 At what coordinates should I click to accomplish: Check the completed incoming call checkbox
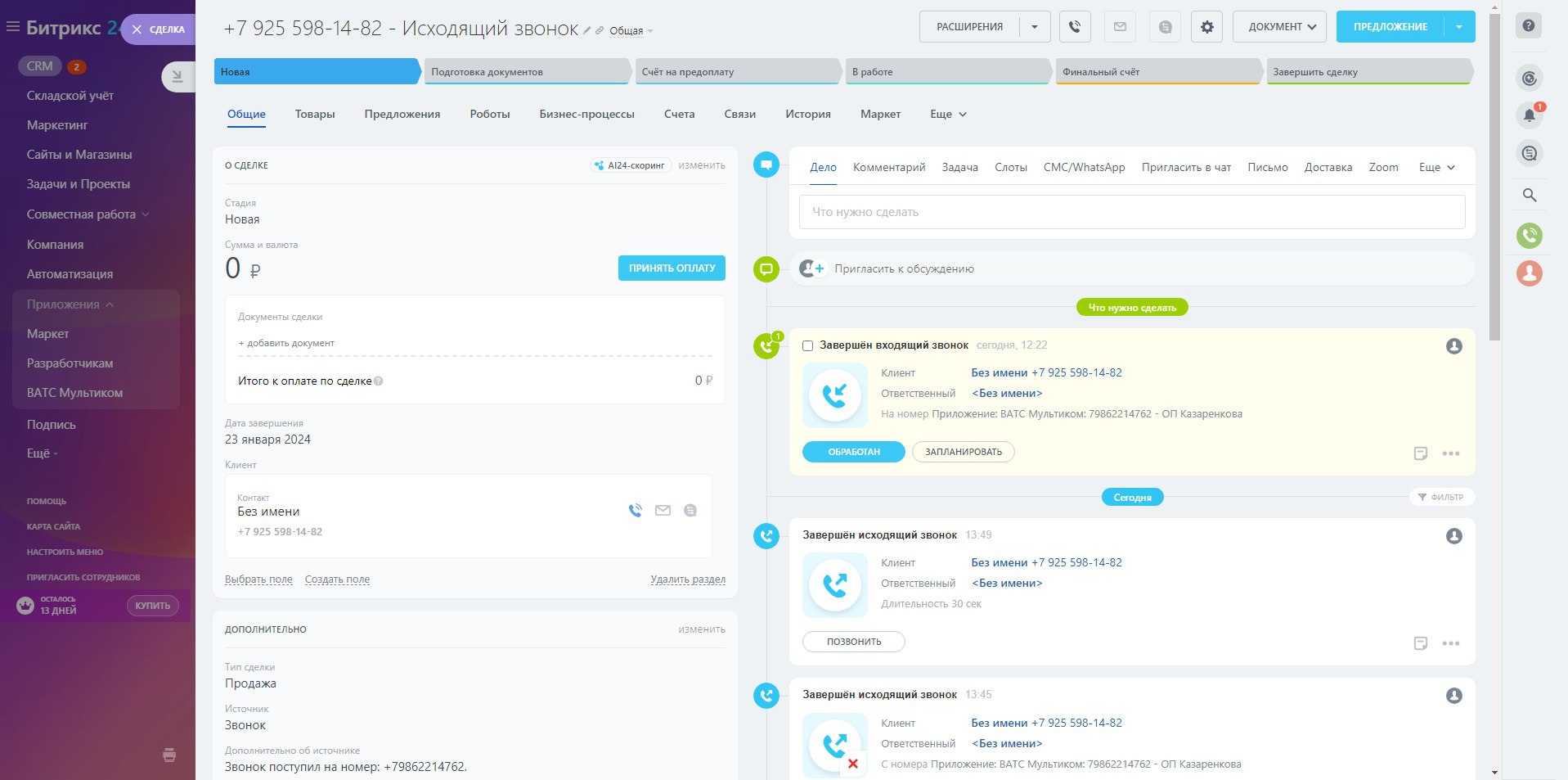click(x=808, y=346)
